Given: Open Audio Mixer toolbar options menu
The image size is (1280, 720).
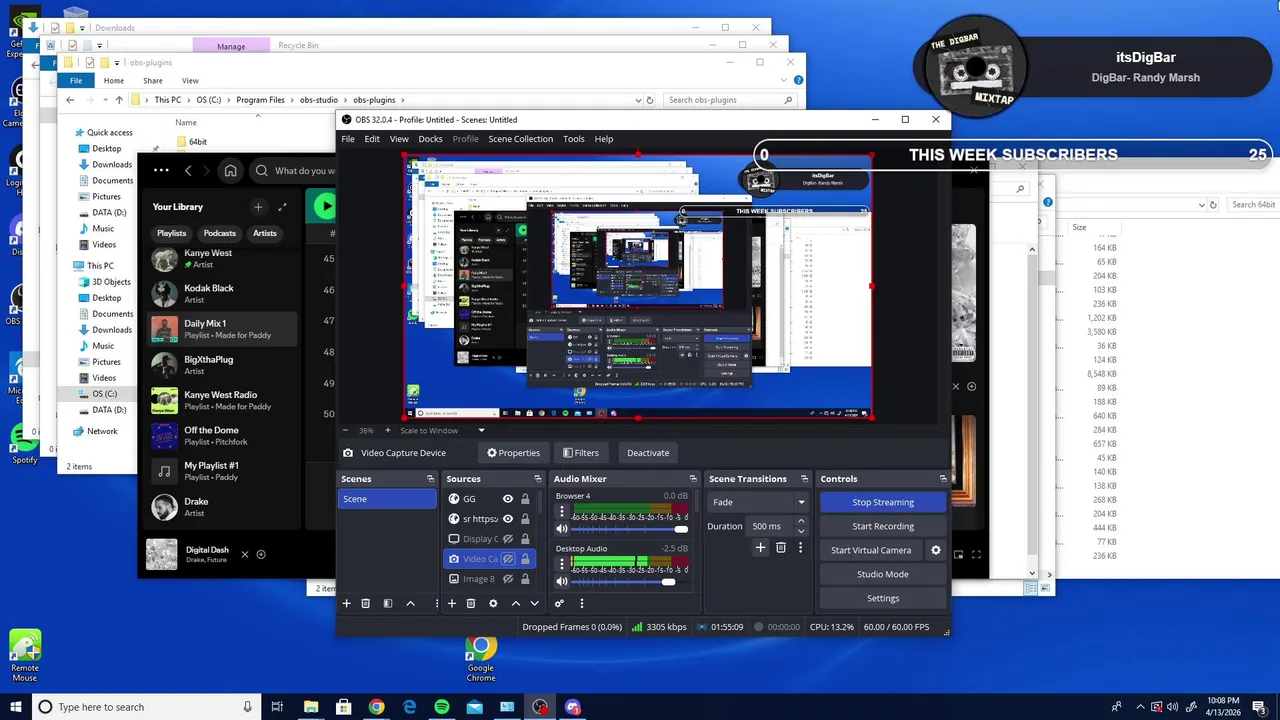Looking at the screenshot, I should pos(581,603).
